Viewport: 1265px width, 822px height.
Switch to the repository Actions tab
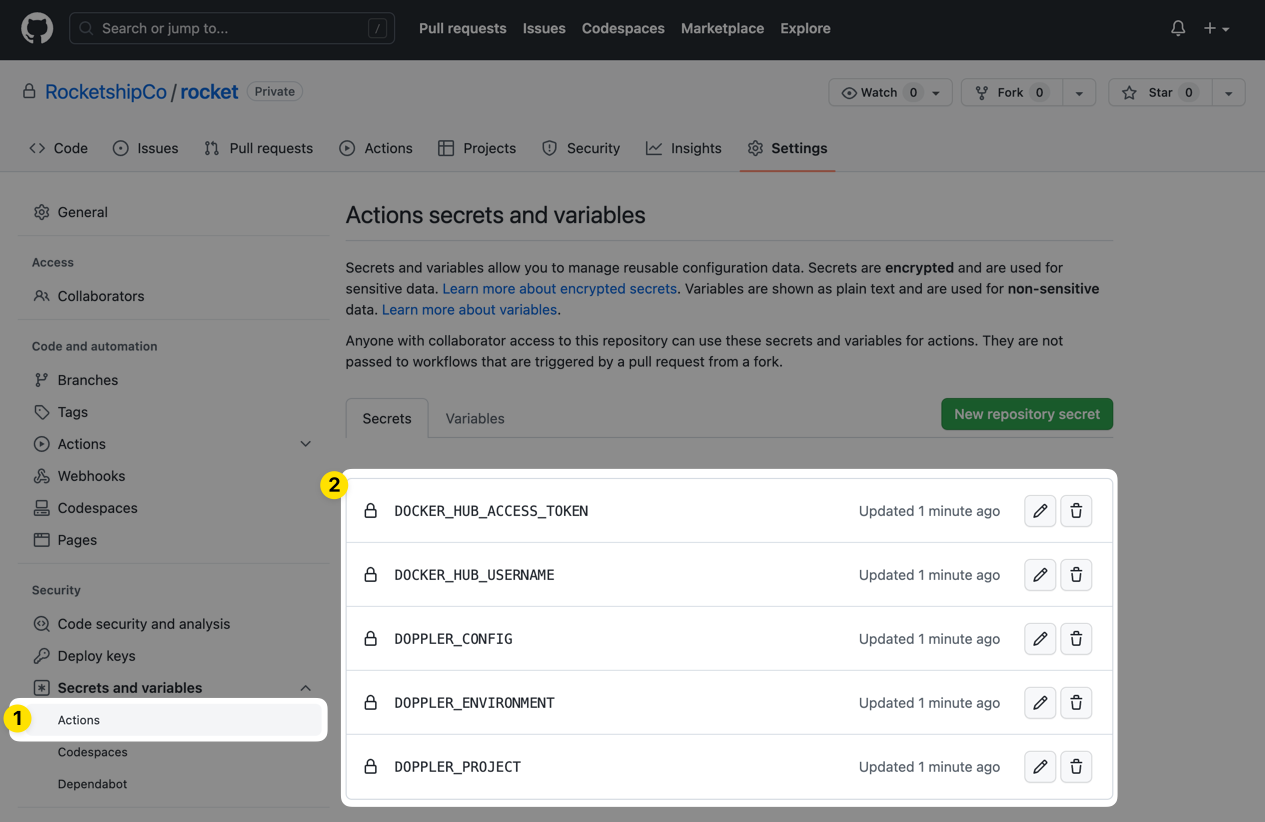[x=376, y=148]
